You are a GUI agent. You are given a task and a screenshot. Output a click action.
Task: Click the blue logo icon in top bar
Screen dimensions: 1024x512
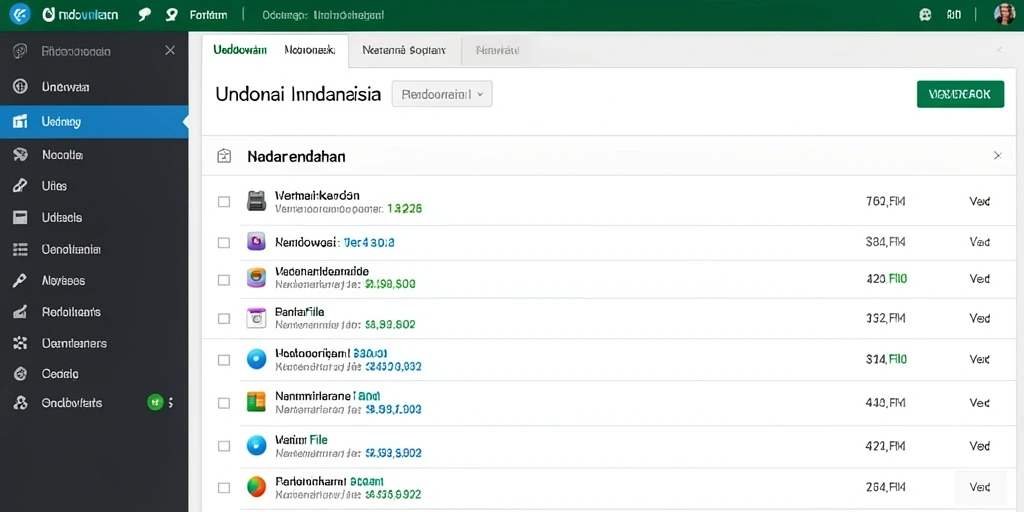(x=20, y=14)
